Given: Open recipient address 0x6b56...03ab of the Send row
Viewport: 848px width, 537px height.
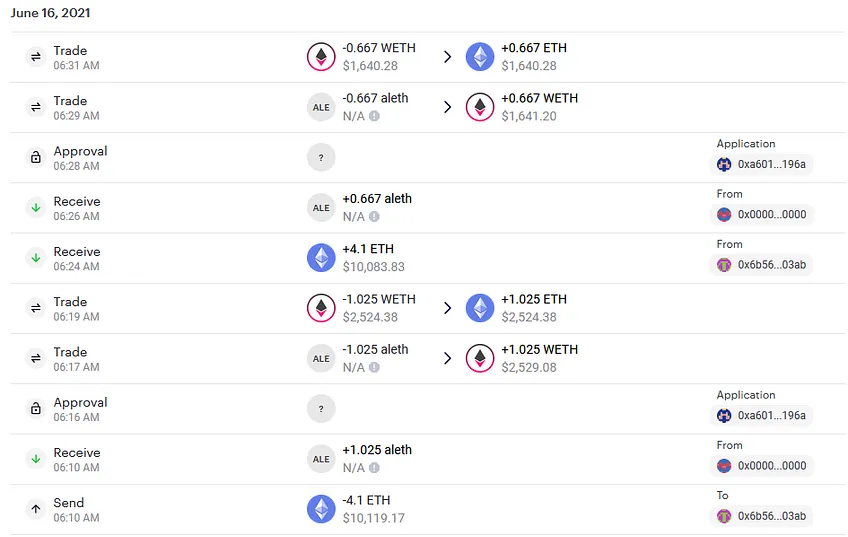Looking at the screenshot, I should tap(761, 516).
